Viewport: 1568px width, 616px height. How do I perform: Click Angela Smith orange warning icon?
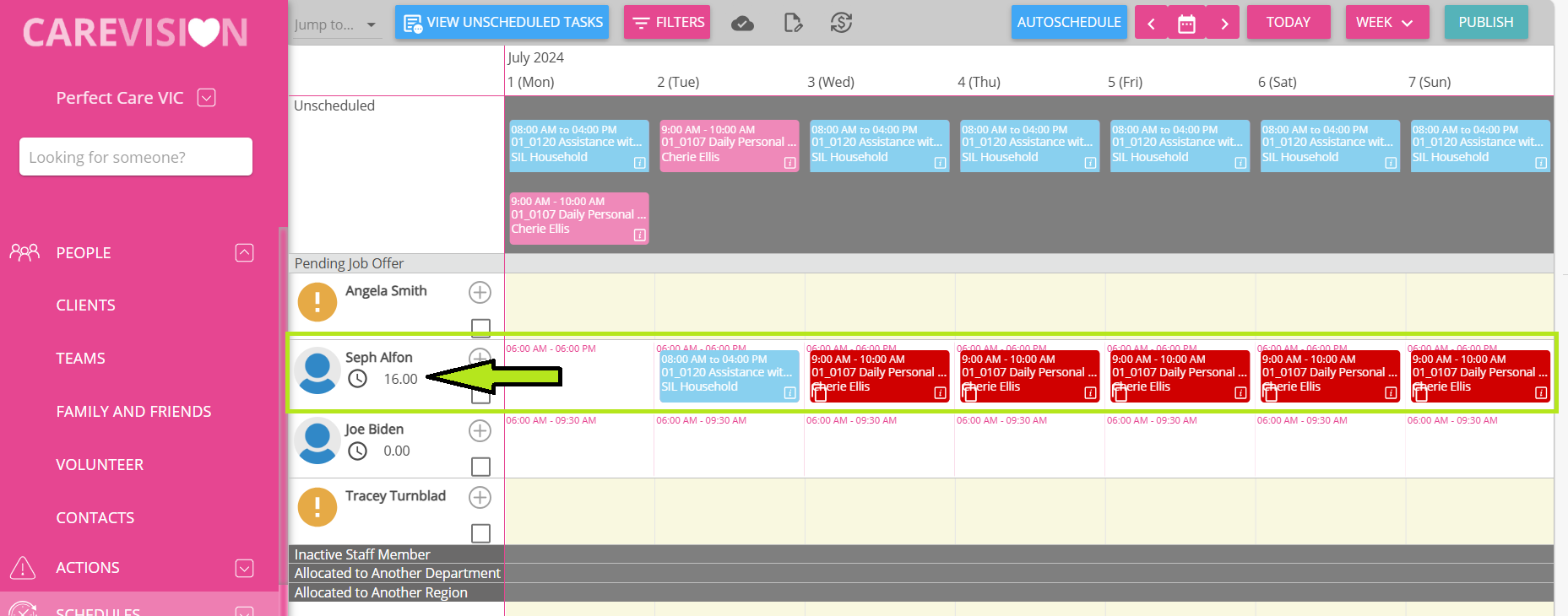[x=317, y=301]
